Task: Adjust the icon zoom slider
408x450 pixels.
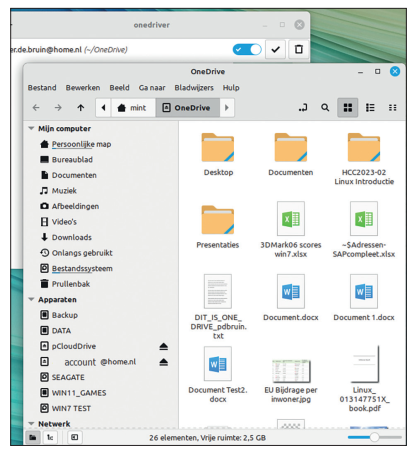Action: click(x=374, y=437)
